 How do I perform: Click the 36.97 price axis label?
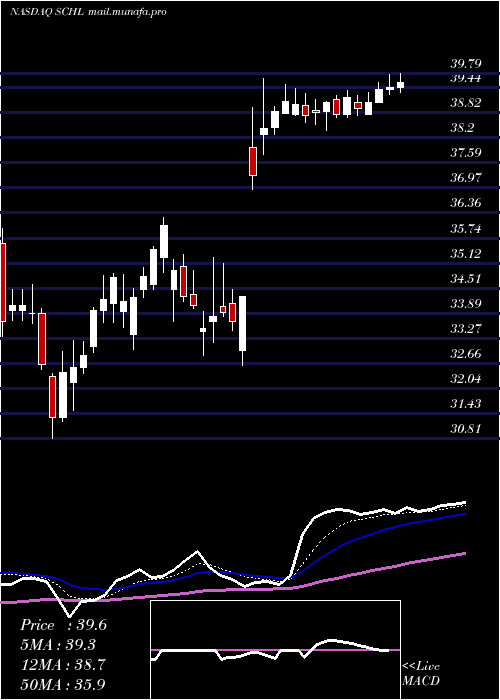465,179
